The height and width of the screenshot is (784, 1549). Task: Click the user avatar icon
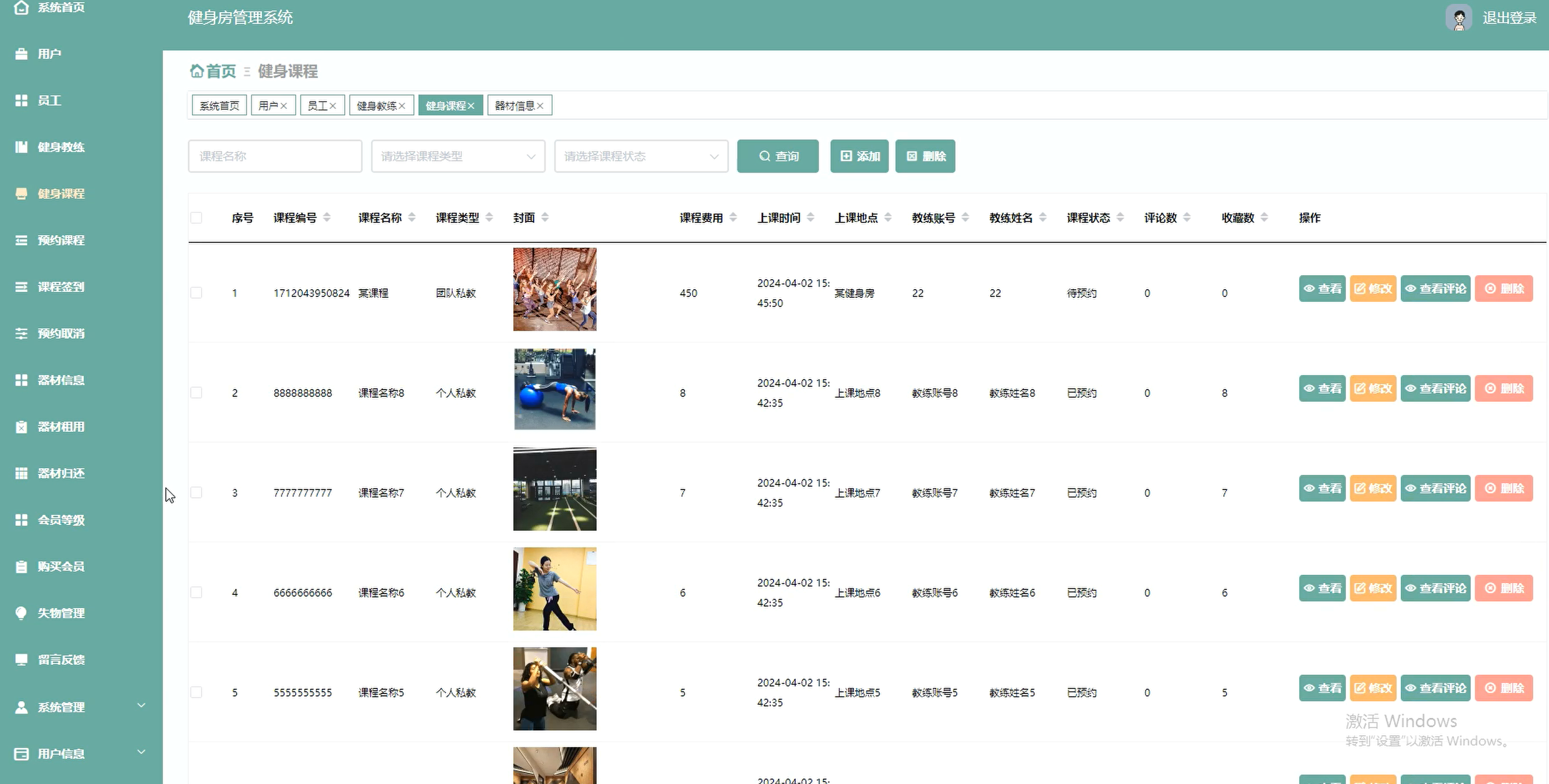[1459, 18]
